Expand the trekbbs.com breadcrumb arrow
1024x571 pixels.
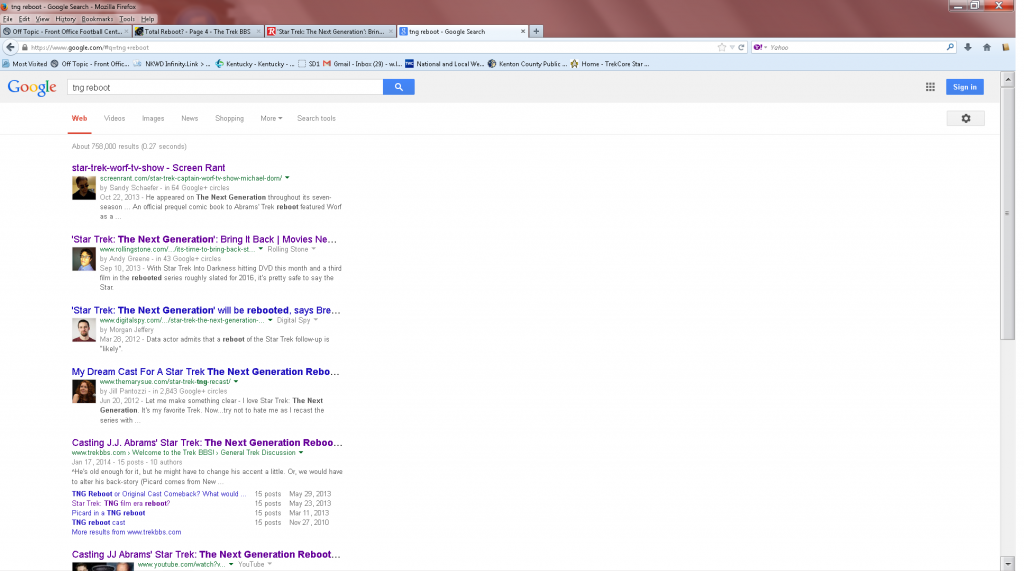(300, 452)
